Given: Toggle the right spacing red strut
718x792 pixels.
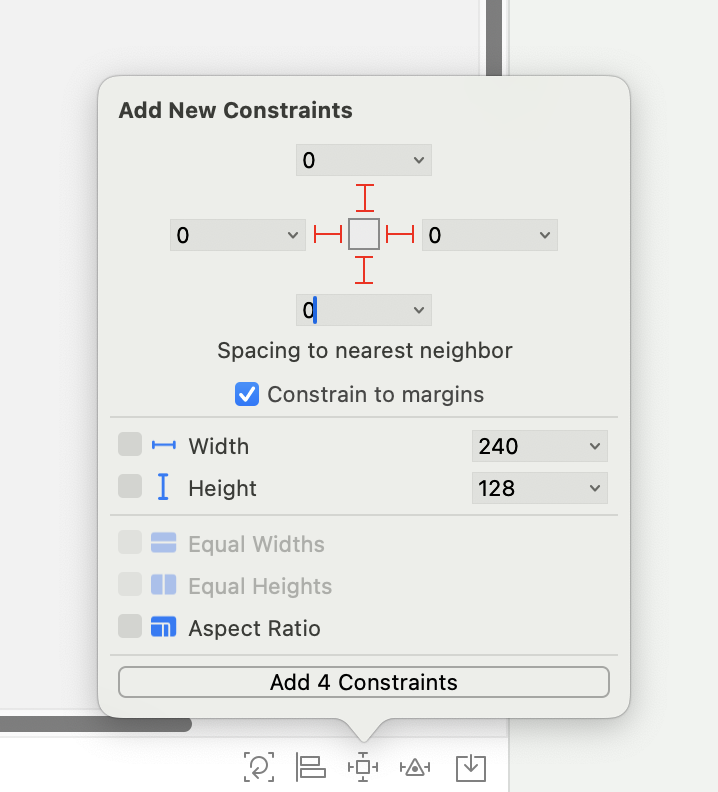Looking at the screenshot, I should click(x=400, y=235).
